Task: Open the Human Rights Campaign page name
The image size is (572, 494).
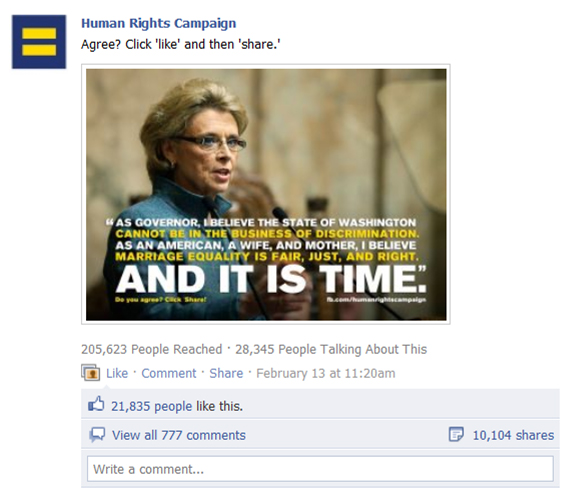Action: click(x=158, y=23)
